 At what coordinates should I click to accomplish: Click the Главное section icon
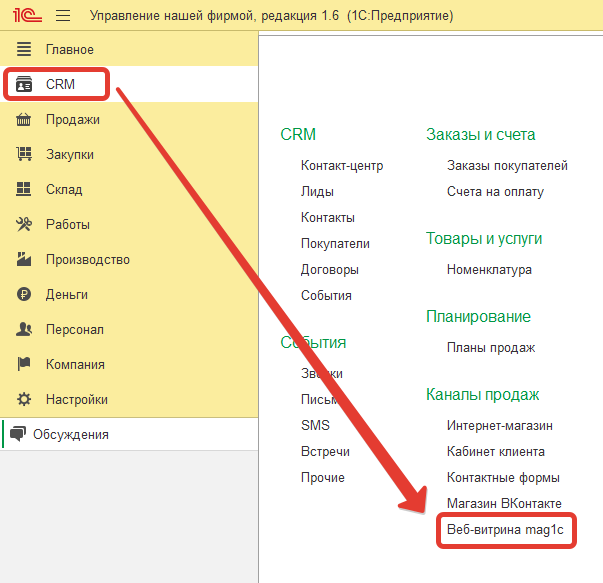pos(24,49)
